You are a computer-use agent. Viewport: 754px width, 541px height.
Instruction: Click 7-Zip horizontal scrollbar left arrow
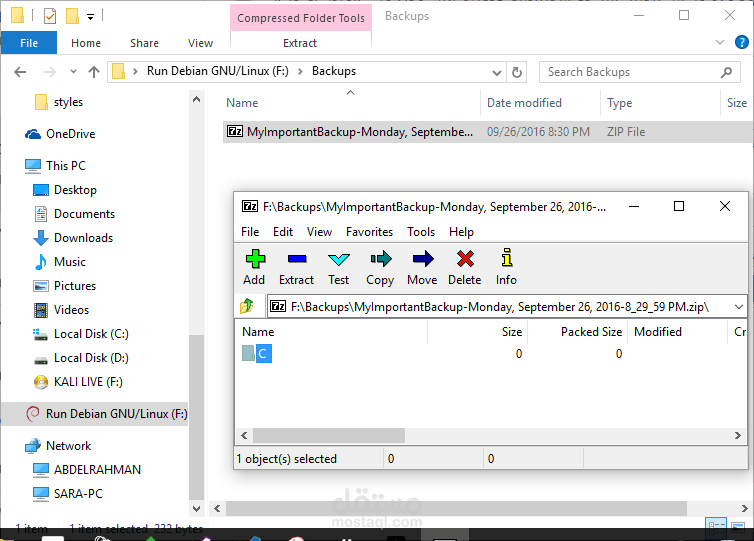point(244,436)
